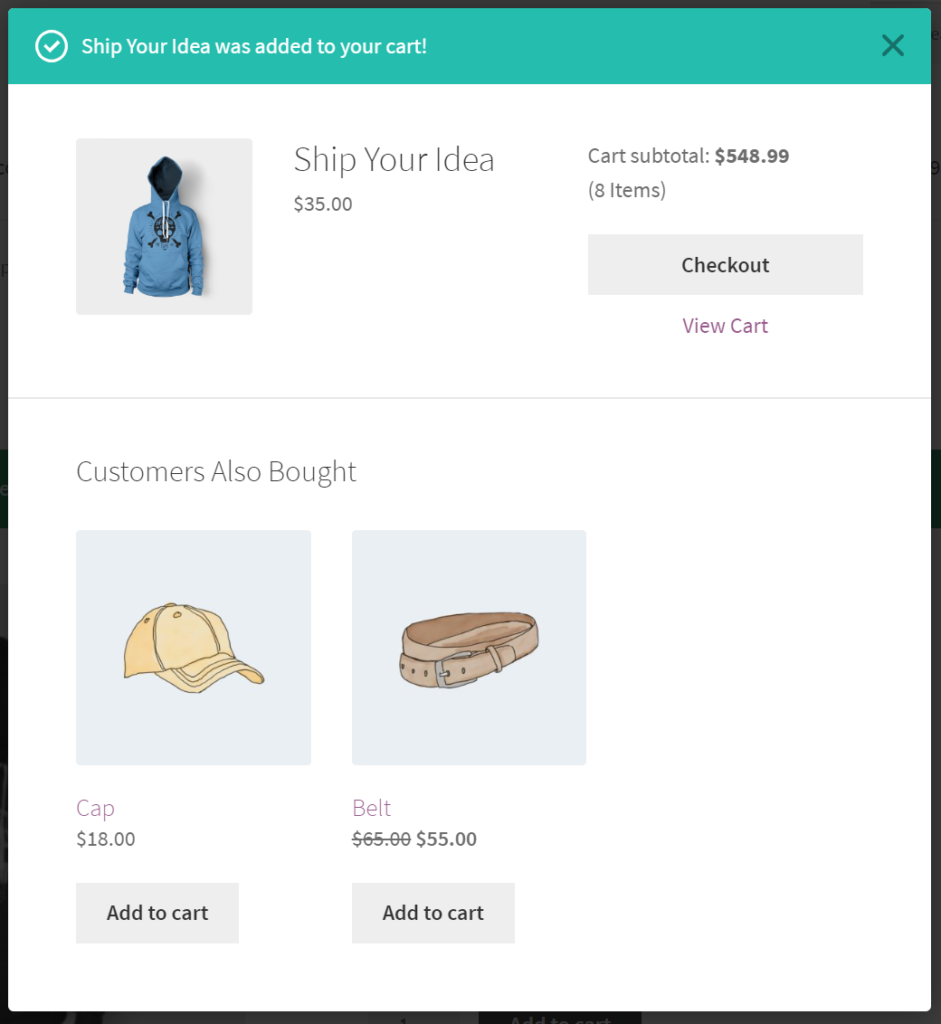Image resolution: width=941 pixels, height=1024 pixels.
Task: Click the Customers Also Bought heading
Action: 216,471
